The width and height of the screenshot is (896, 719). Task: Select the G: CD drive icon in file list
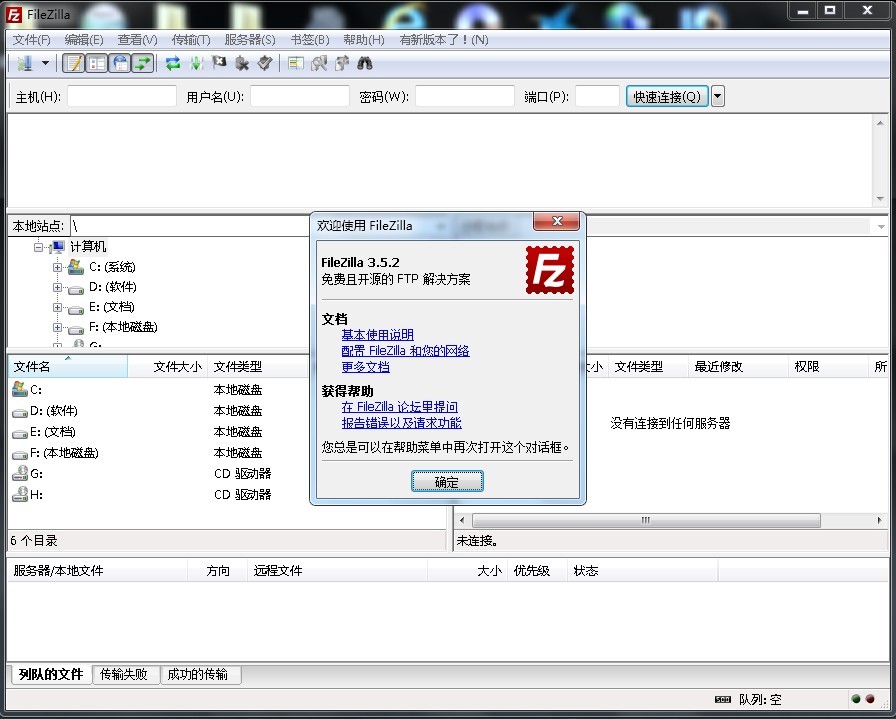[20, 474]
